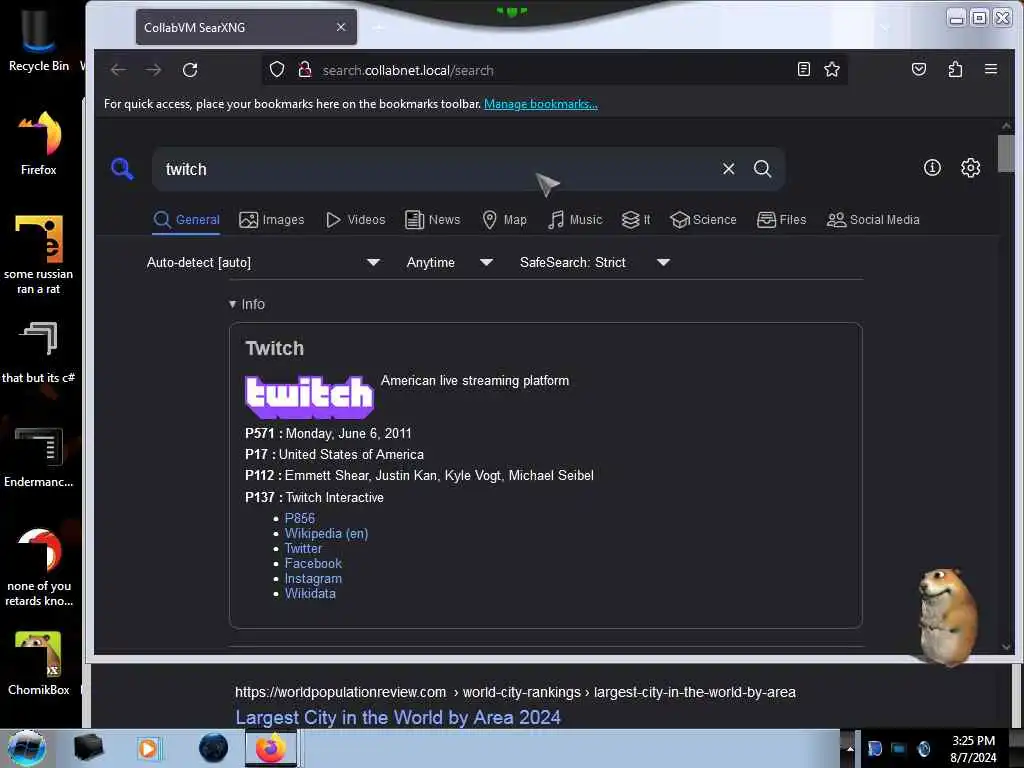
Task: Go forward in browser history
Action: pos(153,70)
